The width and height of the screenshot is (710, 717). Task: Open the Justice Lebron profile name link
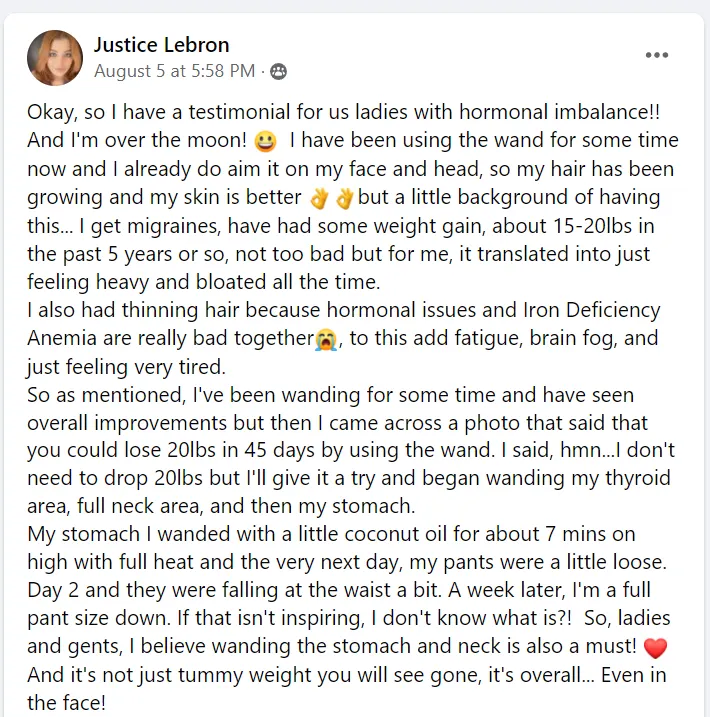pos(161,45)
